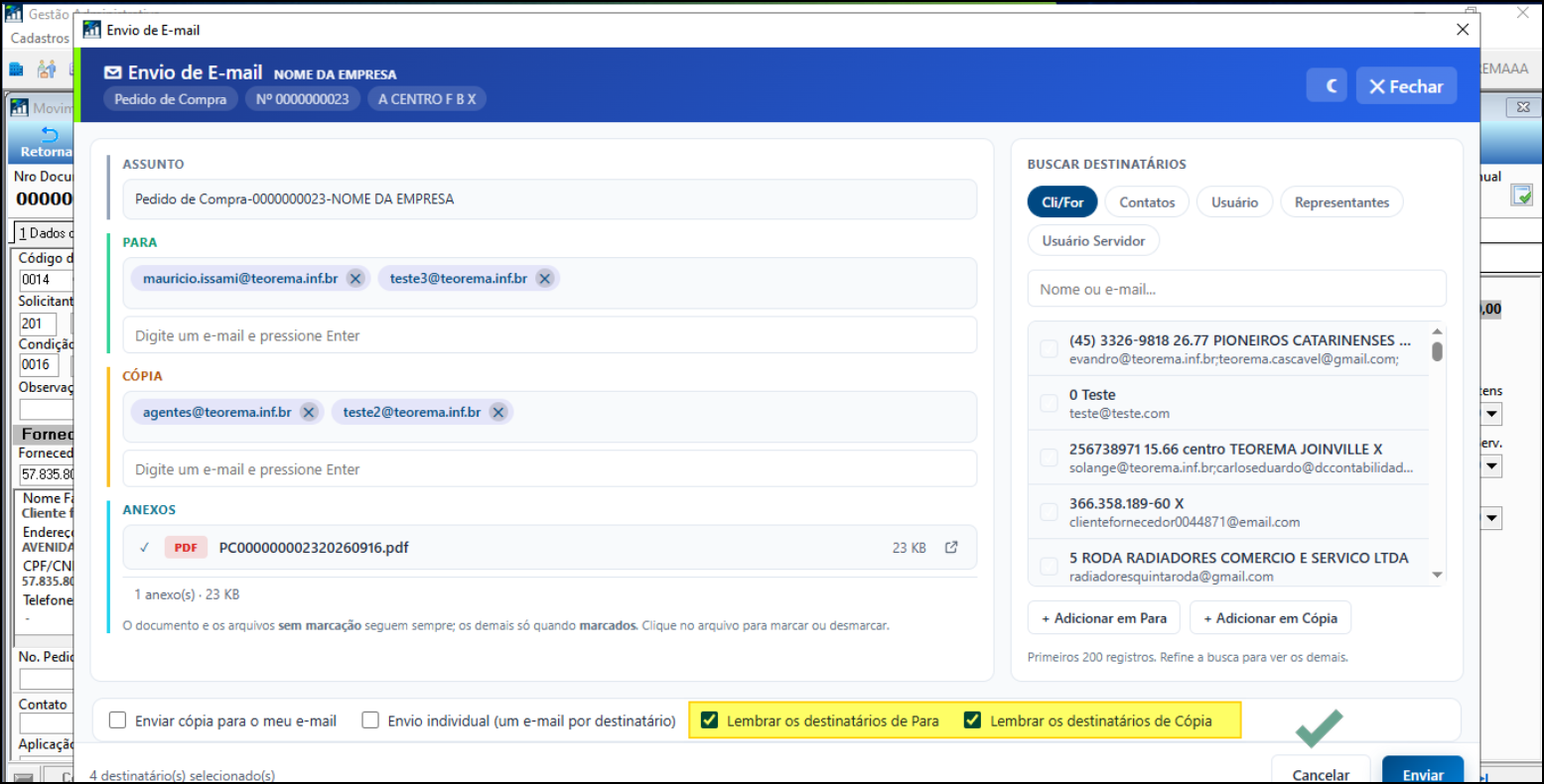
Task: Check 366.358.189-60 X recipient box
Action: (x=1049, y=512)
